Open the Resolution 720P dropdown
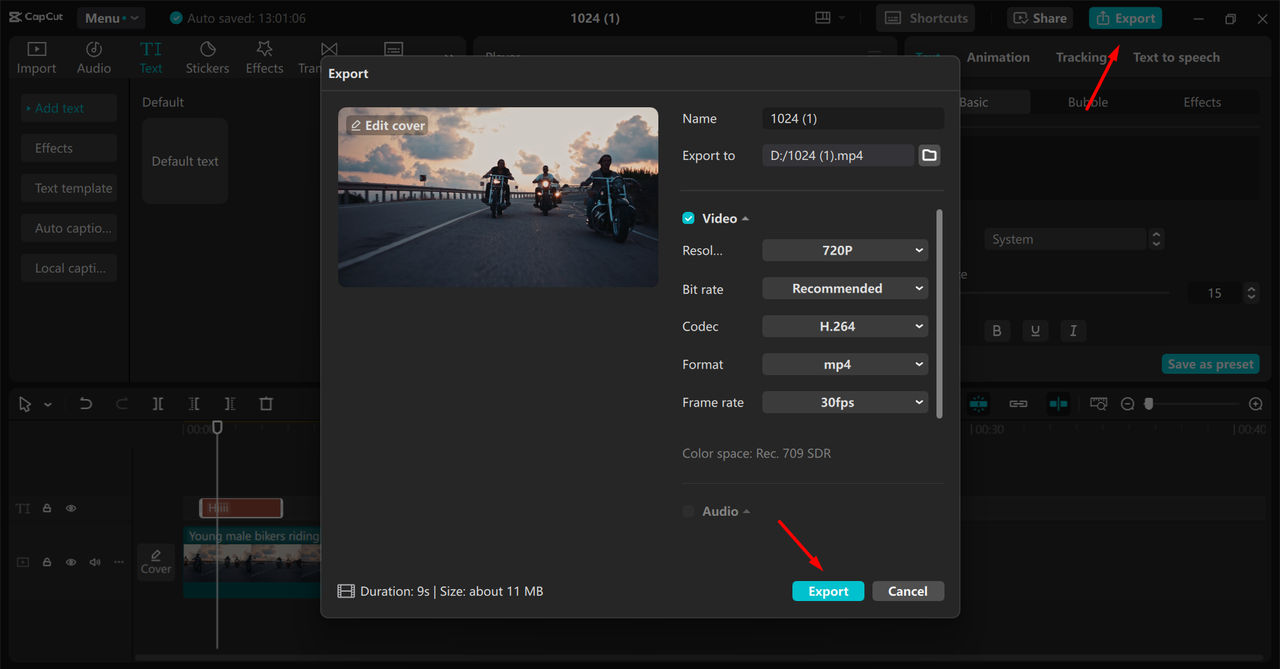The width and height of the screenshot is (1280, 669). point(845,250)
